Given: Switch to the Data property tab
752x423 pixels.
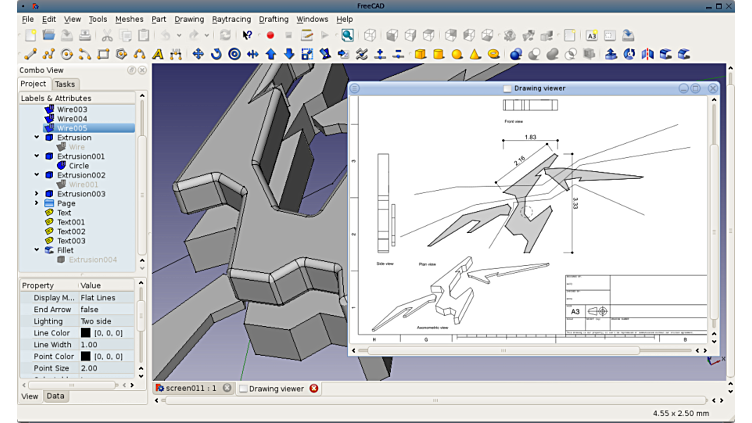Looking at the screenshot, I should pos(55,396).
